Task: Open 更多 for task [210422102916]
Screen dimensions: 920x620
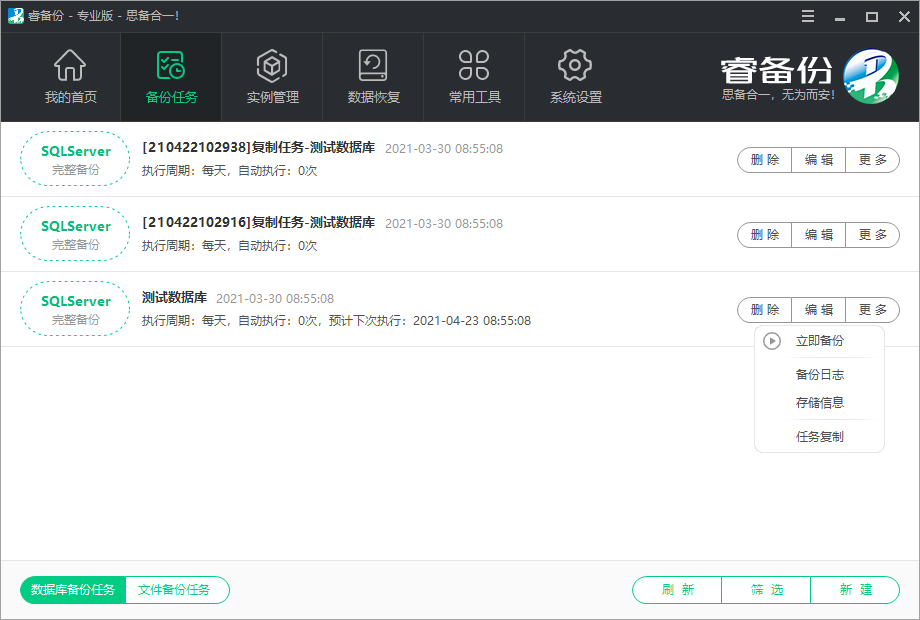Action: point(872,235)
